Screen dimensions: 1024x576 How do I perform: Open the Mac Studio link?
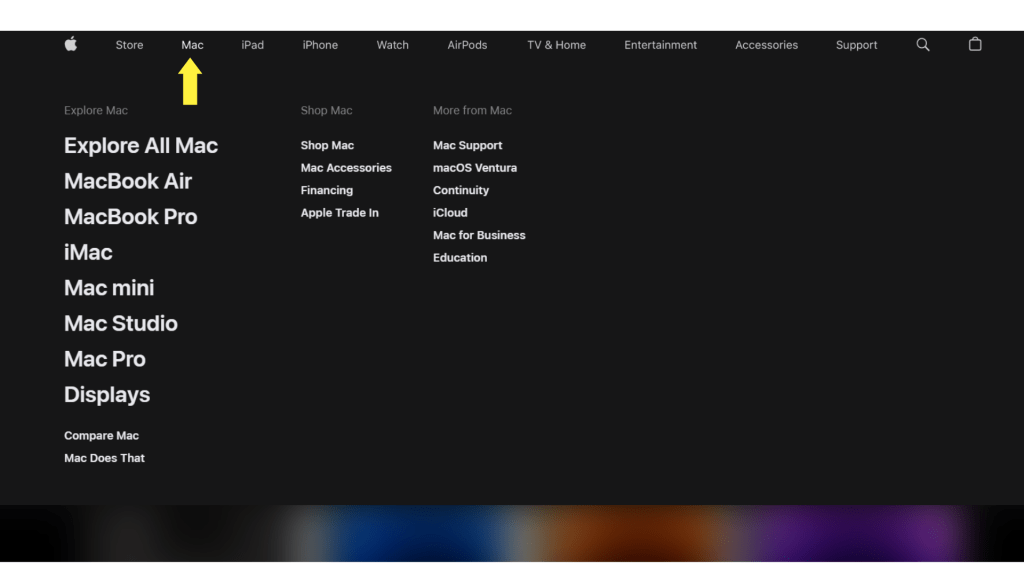[121, 323]
